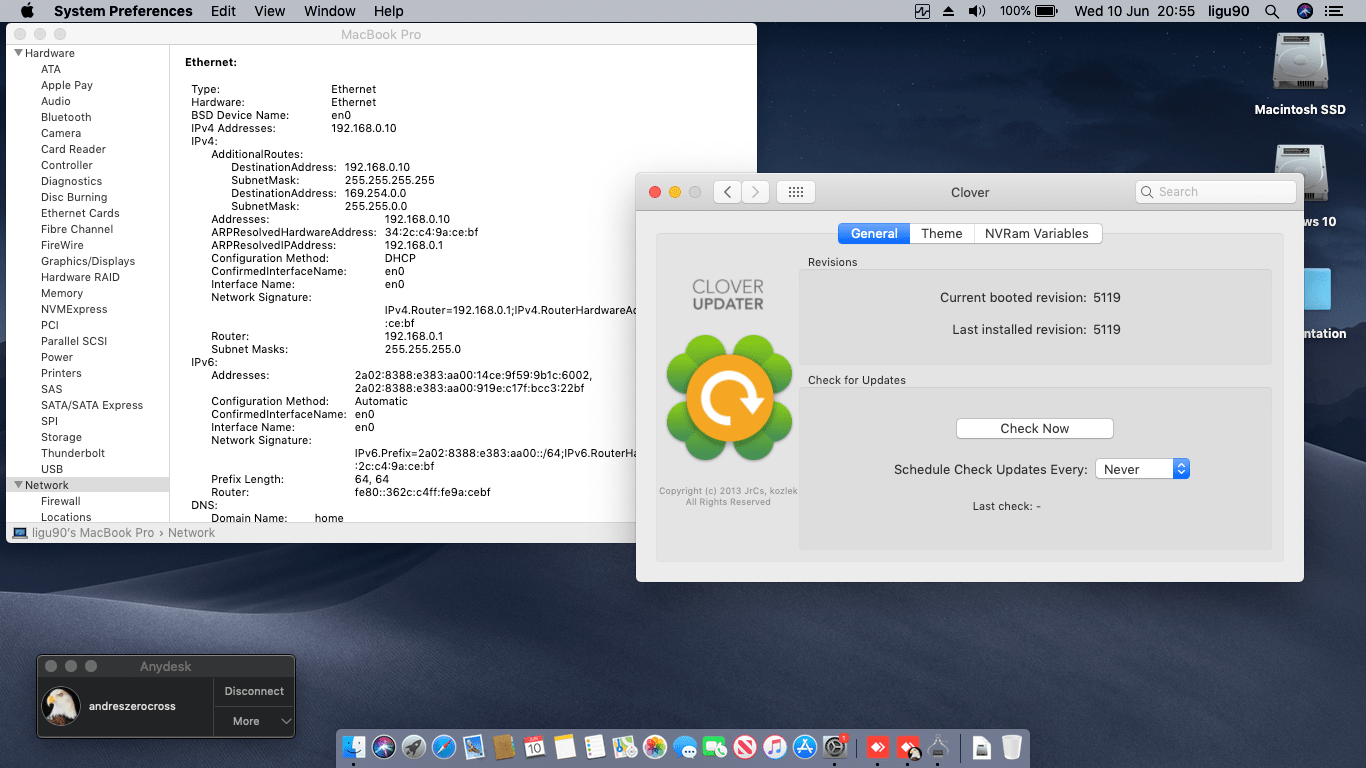Switch to the General tab in Clover
The width and height of the screenshot is (1366, 768).
tap(874, 233)
